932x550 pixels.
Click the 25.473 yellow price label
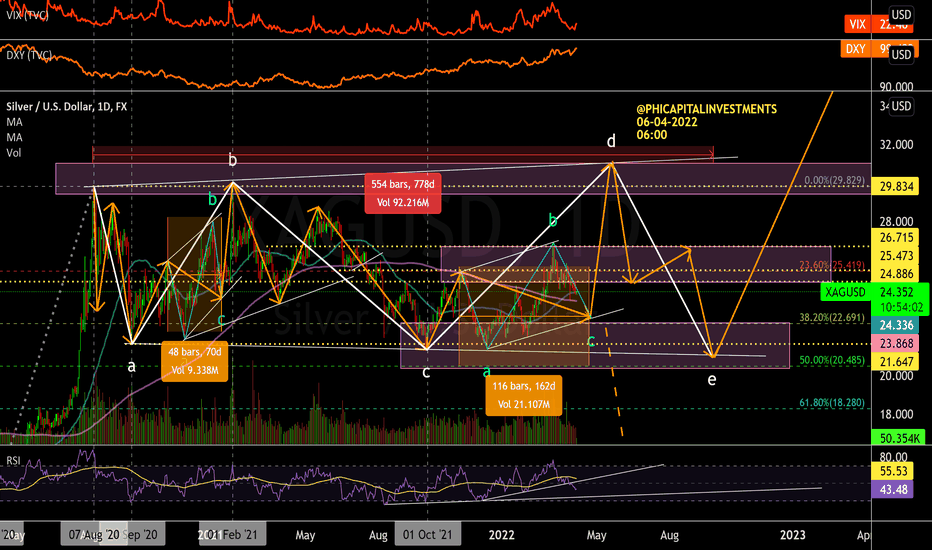point(895,256)
